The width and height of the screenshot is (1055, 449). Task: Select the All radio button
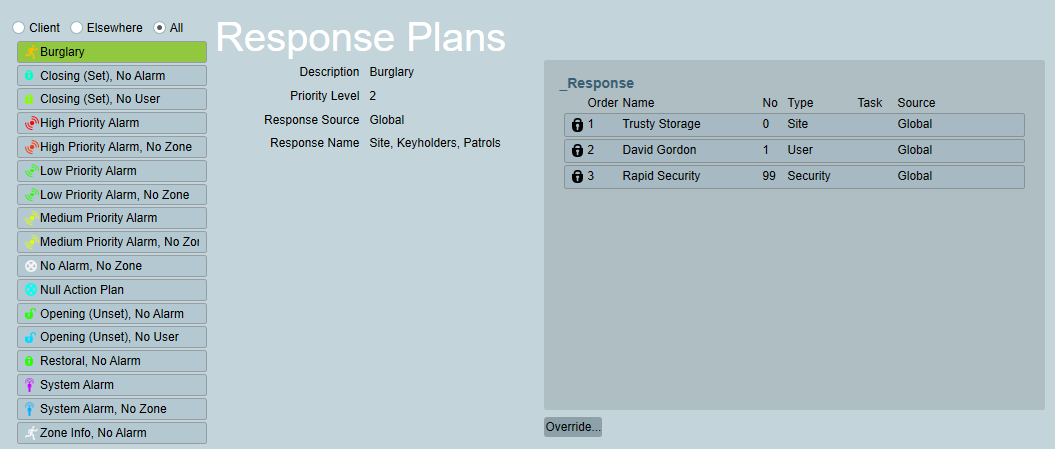click(159, 28)
